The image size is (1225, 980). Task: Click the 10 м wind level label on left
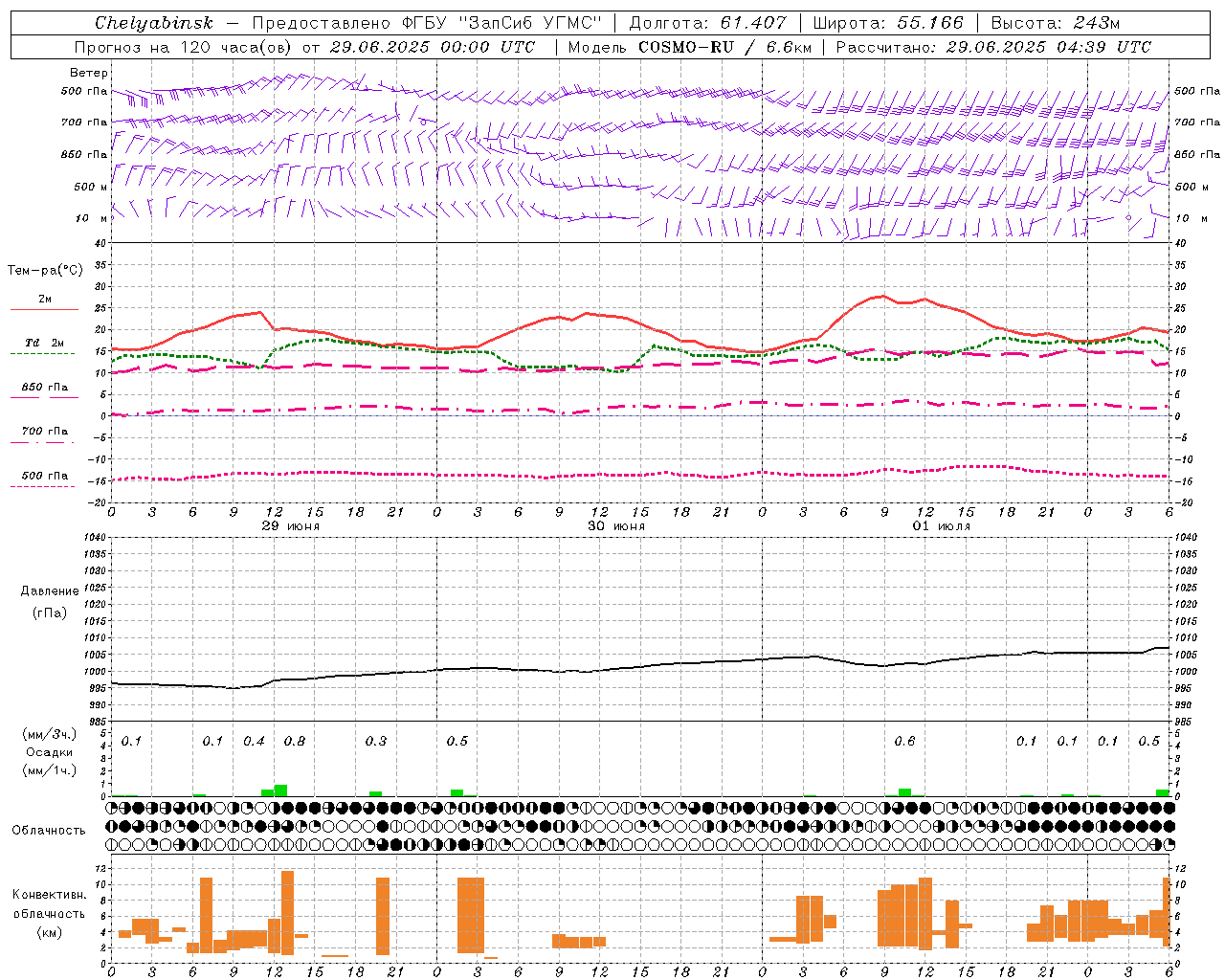pos(92,219)
